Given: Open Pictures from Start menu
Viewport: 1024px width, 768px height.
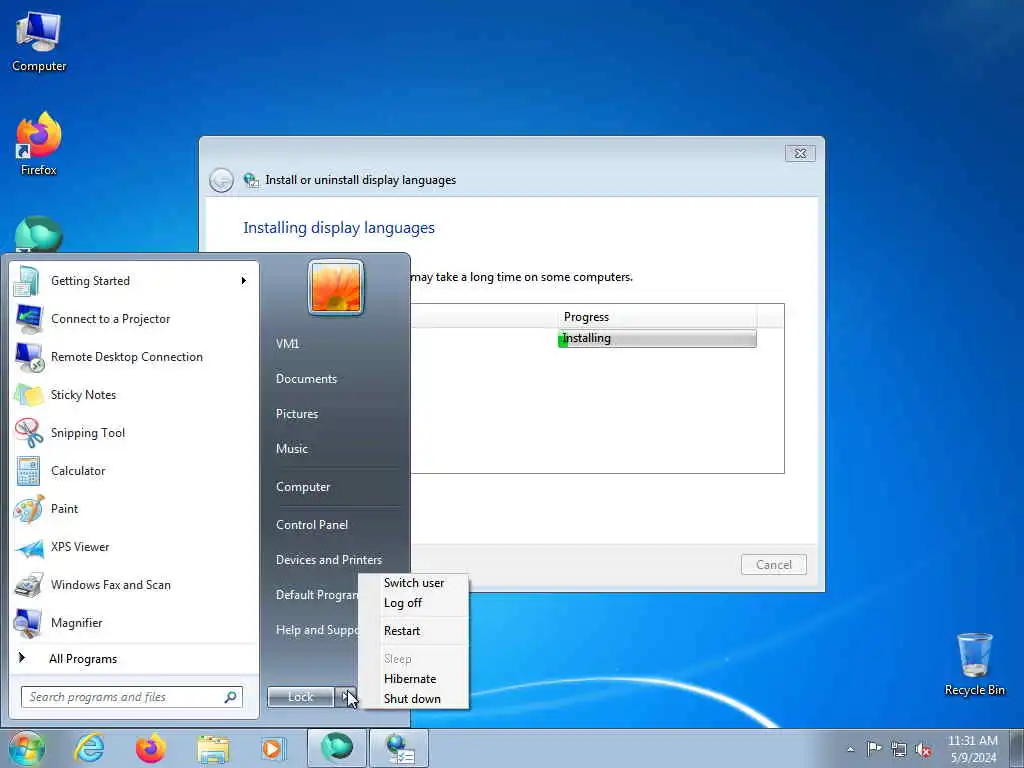Looking at the screenshot, I should pyautogui.click(x=297, y=414).
